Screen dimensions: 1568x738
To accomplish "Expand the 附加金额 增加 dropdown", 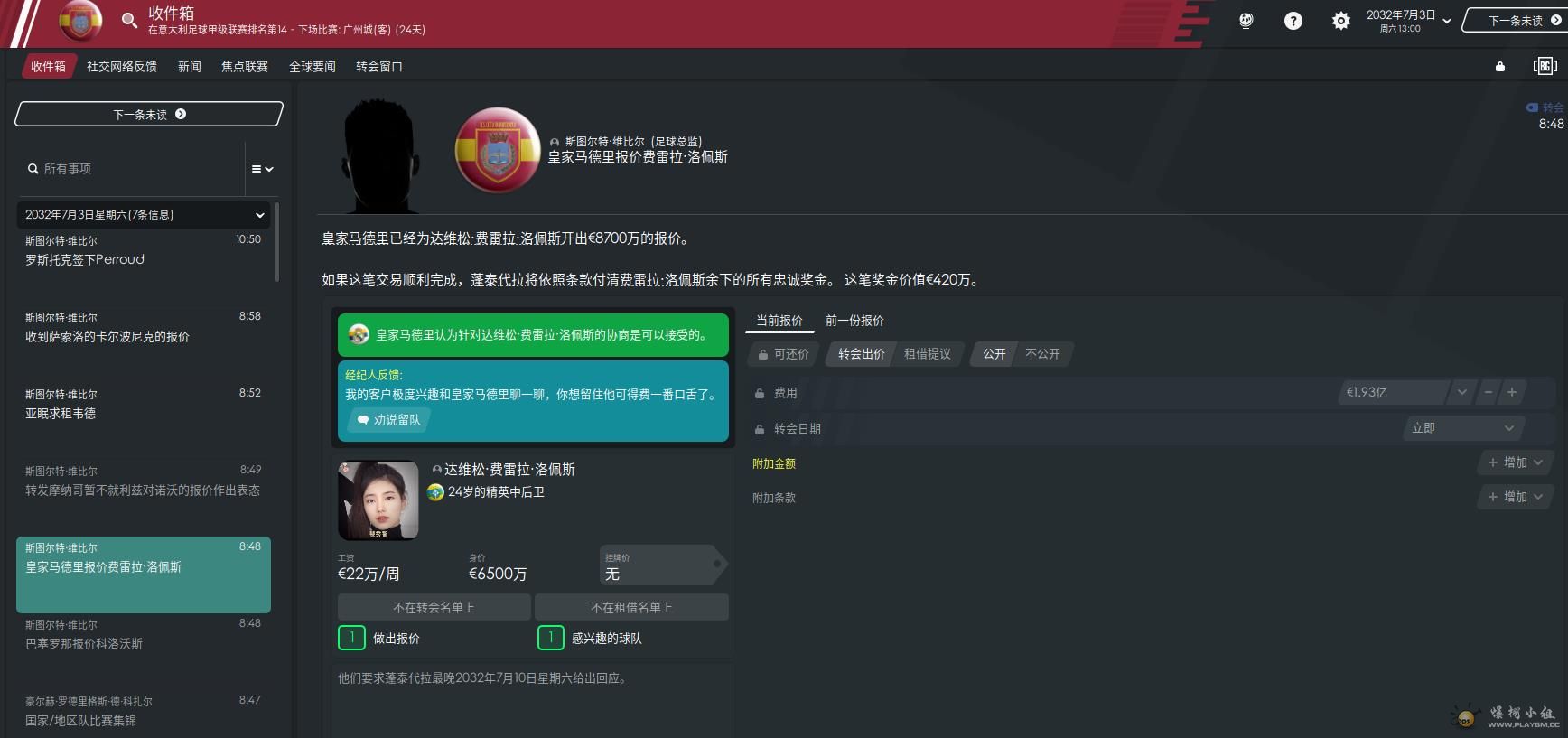I will (x=1515, y=462).
